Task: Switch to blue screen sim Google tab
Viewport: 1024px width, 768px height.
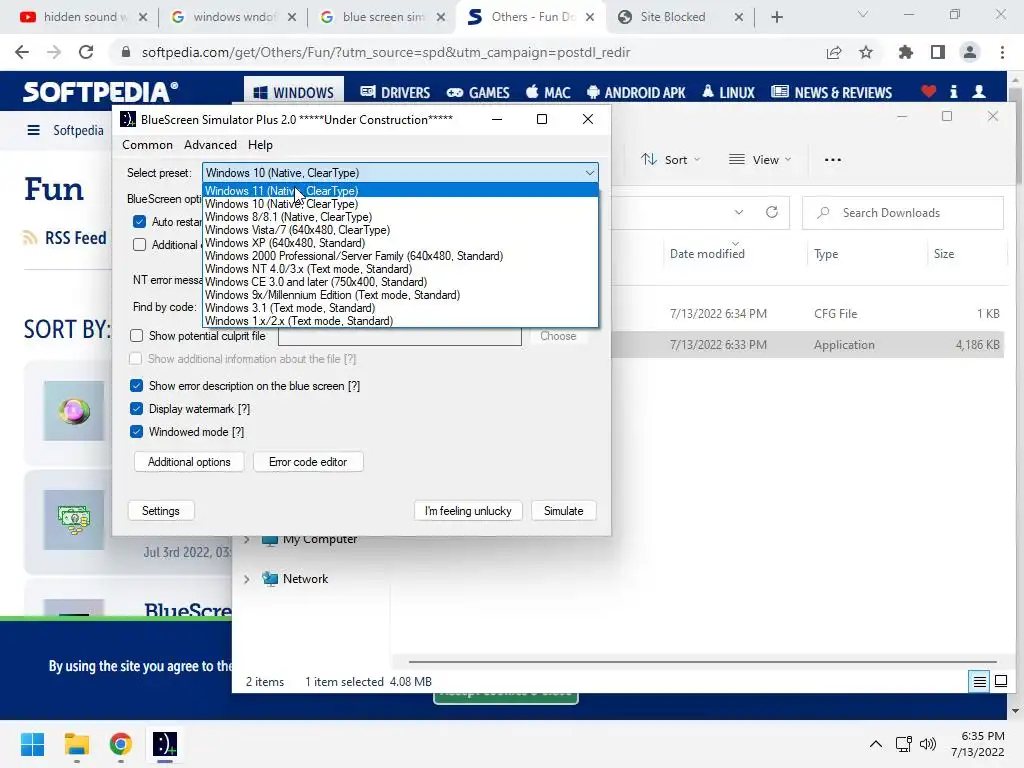Action: (x=383, y=17)
